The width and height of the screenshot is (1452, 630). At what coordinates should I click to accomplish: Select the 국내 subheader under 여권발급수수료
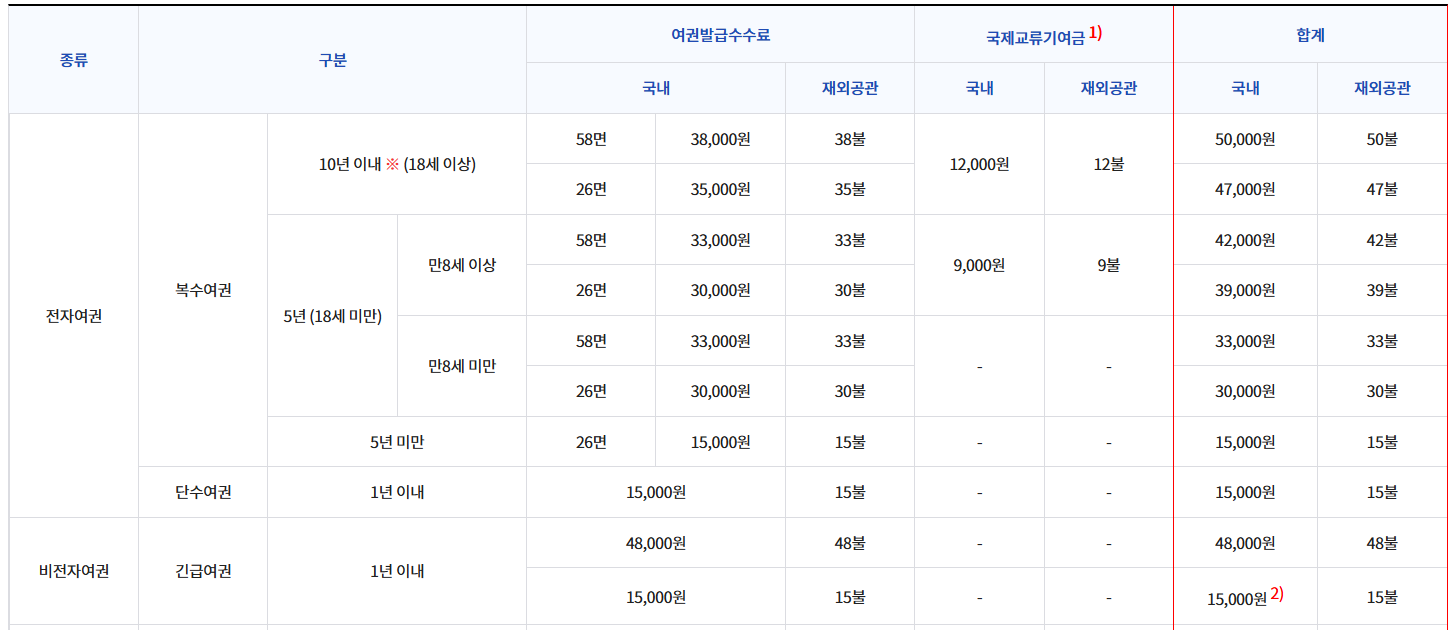(x=656, y=88)
